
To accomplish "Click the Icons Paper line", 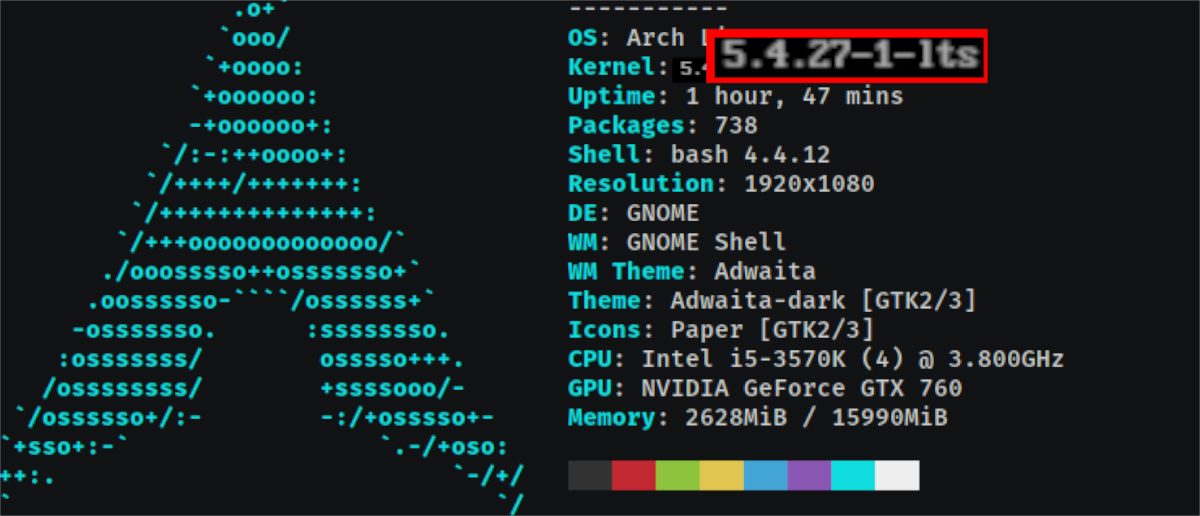I will (x=721, y=330).
